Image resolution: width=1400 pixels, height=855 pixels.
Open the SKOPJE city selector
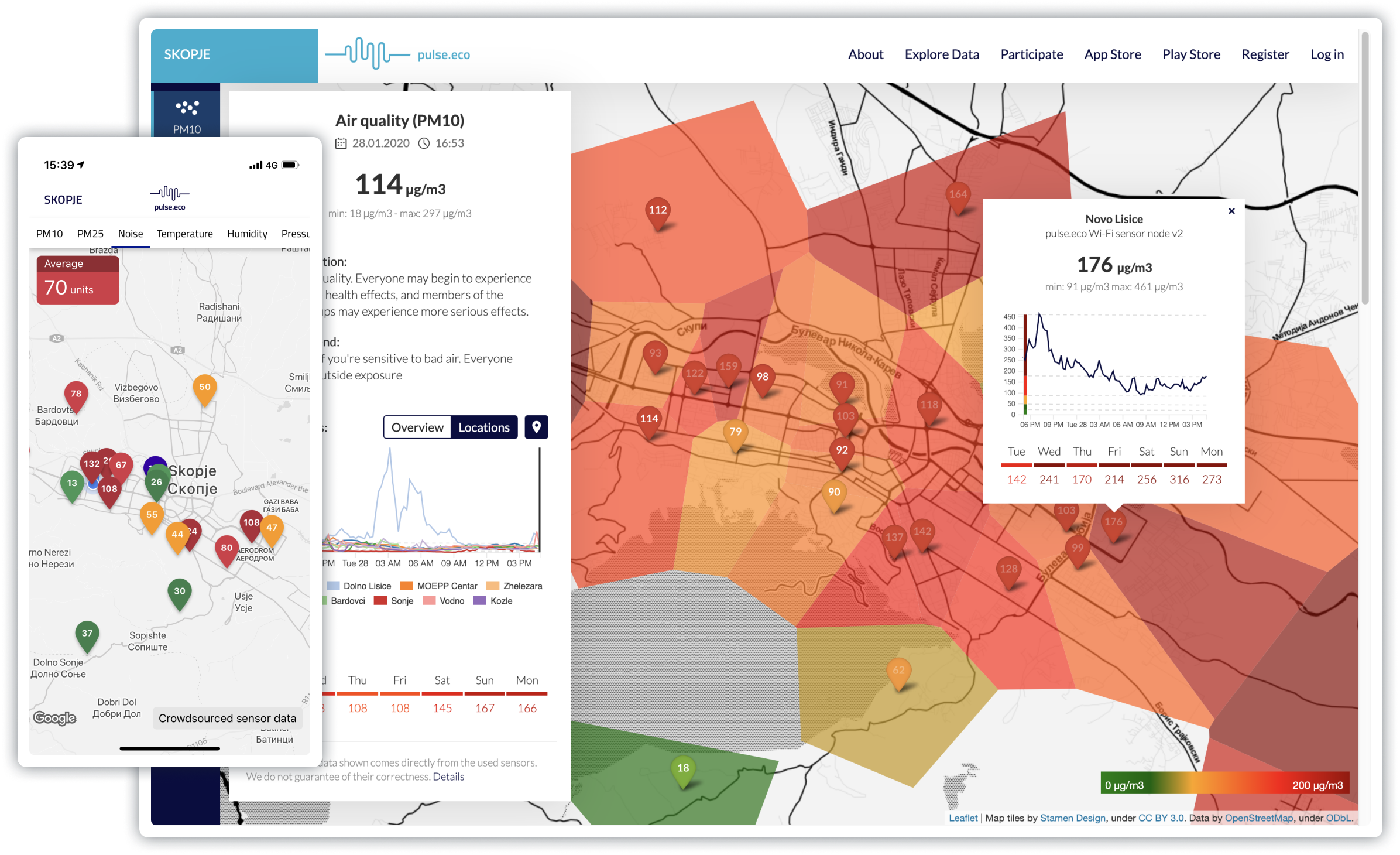pyautogui.click(x=234, y=55)
